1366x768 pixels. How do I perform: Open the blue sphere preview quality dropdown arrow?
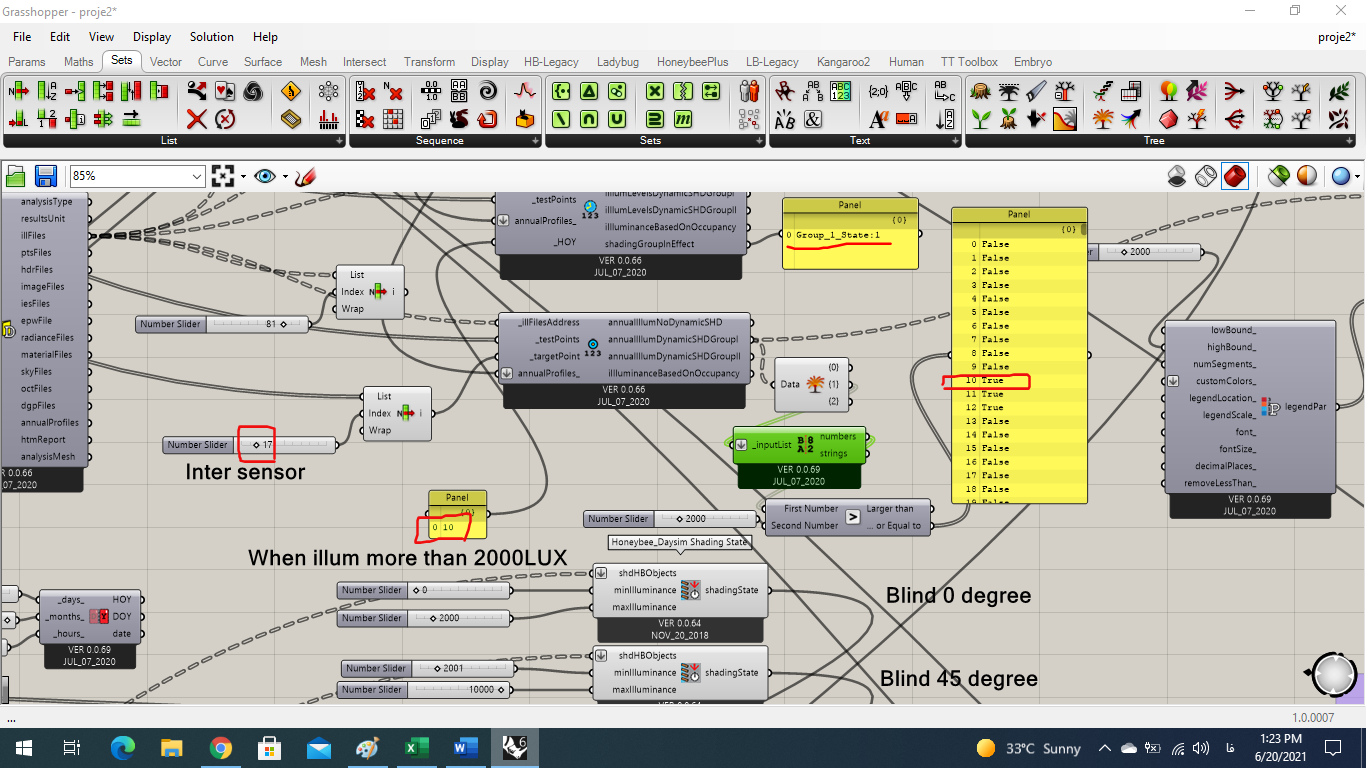pos(1357,177)
